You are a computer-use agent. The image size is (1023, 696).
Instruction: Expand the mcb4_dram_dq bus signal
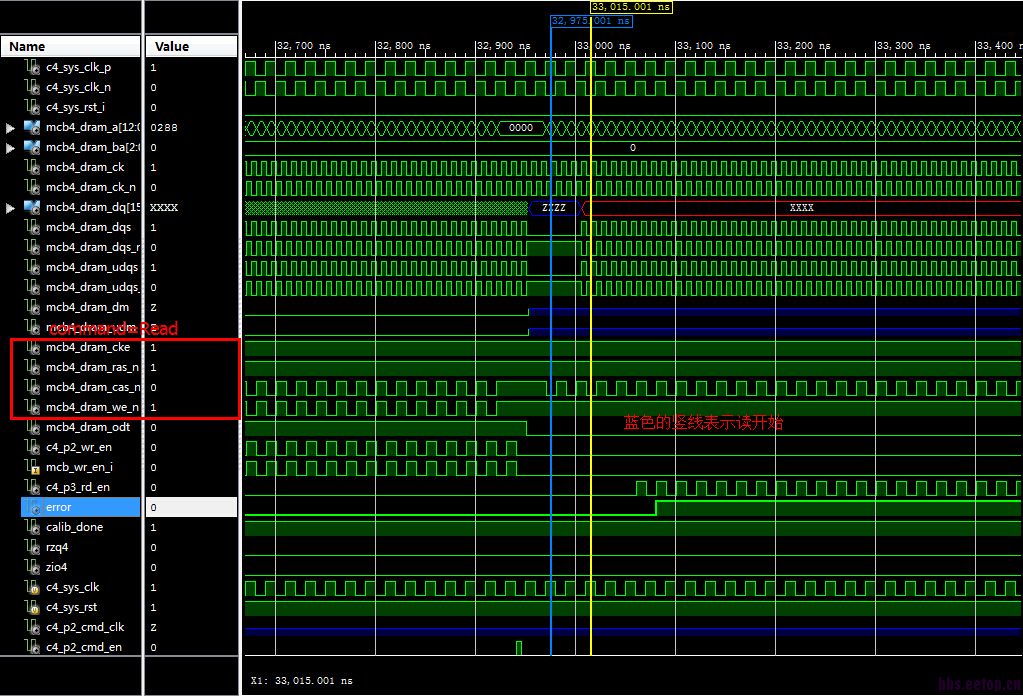(11, 208)
